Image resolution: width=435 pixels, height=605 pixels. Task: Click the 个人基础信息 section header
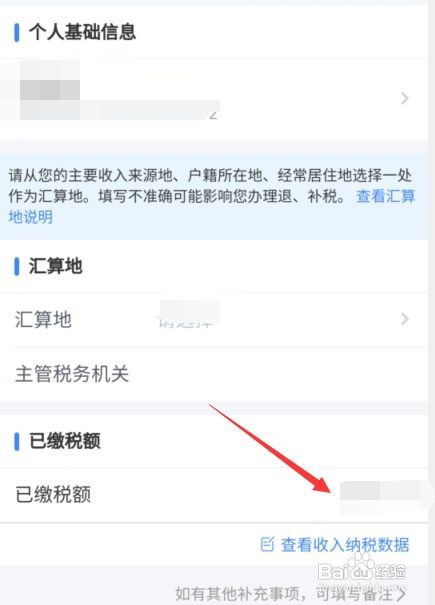tap(83, 32)
